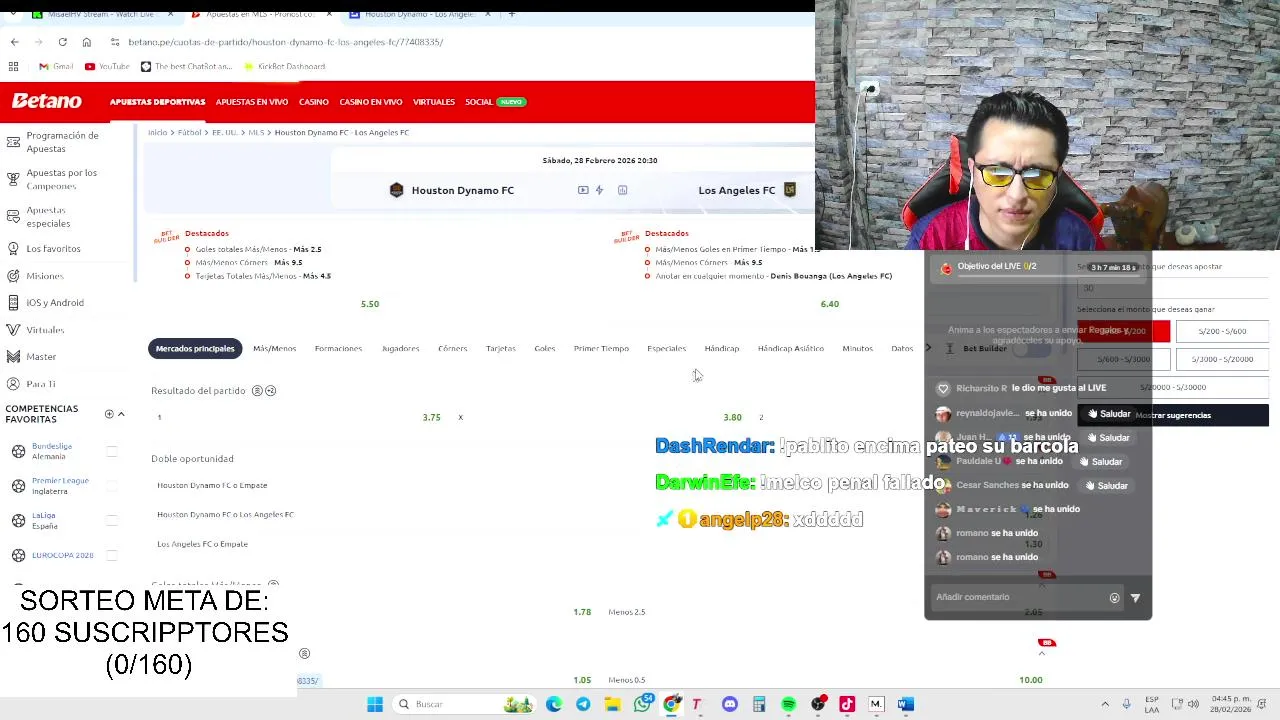Click the MLS breadcrumb link

(x=256, y=132)
